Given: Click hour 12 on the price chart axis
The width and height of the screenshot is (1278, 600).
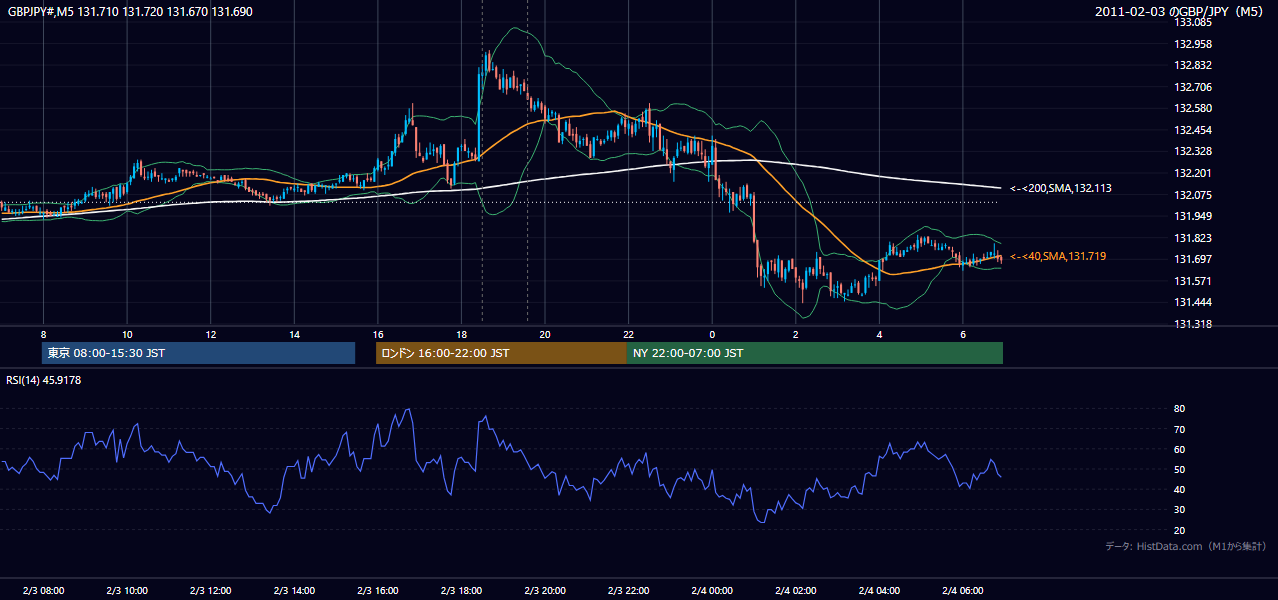Looking at the screenshot, I should [211, 334].
